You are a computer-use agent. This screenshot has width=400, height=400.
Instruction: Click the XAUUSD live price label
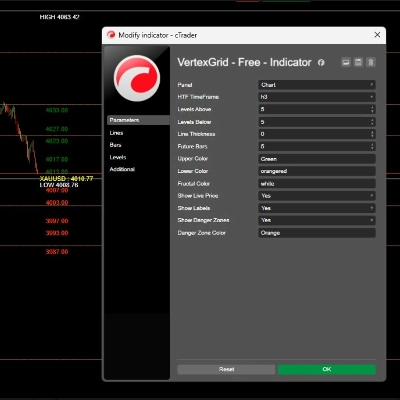(66, 179)
